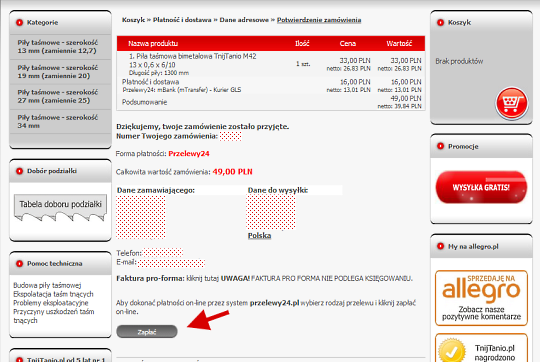Click the Zapłać payment button
Screen dimensions: 540x362
coord(147,332)
